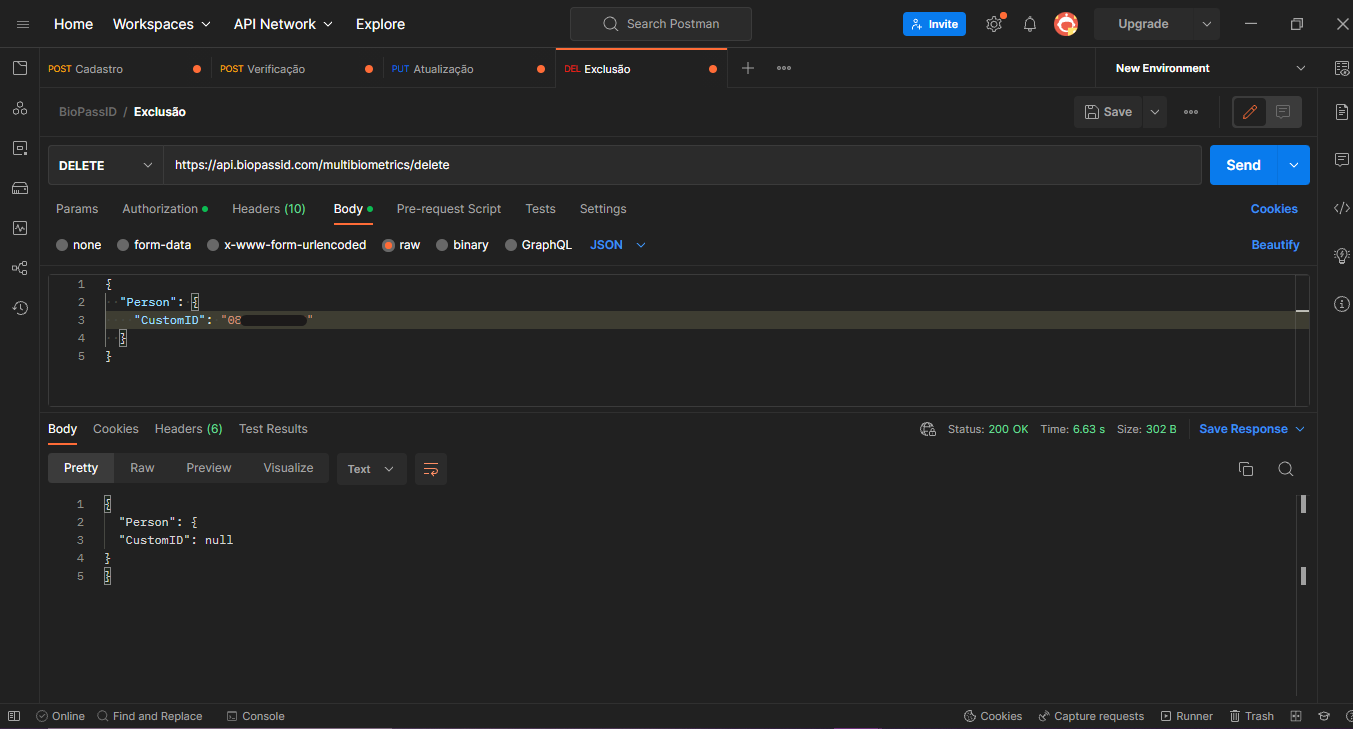Expand Upgrade dropdown arrow
1353x729 pixels.
(x=1207, y=24)
